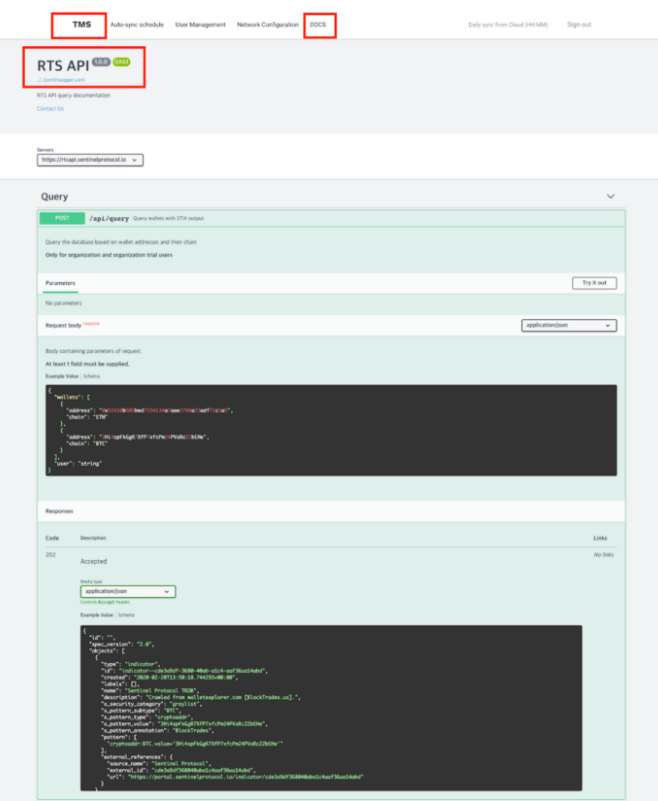Click the Contact Us link
Screen dimensions: 658x801
click(50, 108)
